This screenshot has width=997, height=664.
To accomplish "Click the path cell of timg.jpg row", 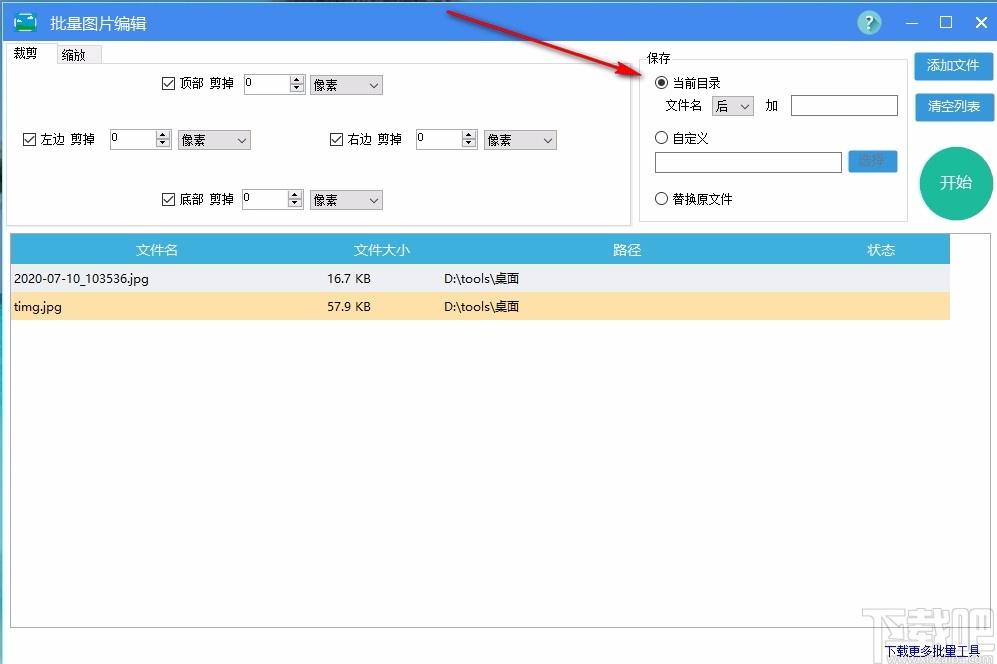I will click(x=481, y=307).
